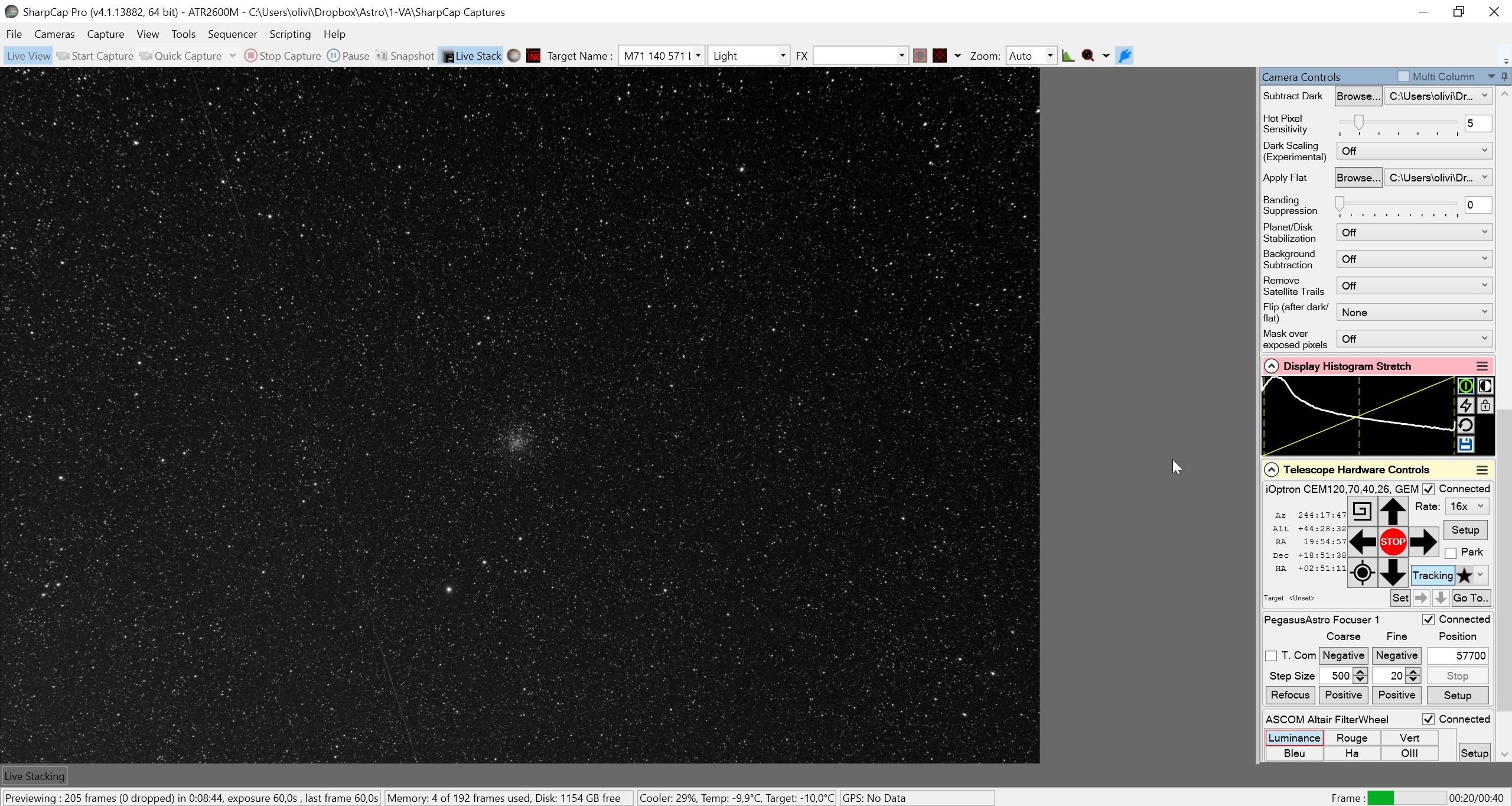The width and height of the screenshot is (1512, 806).
Task: Save the histogram stretch with floppy icon
Action: point(1465,444)
